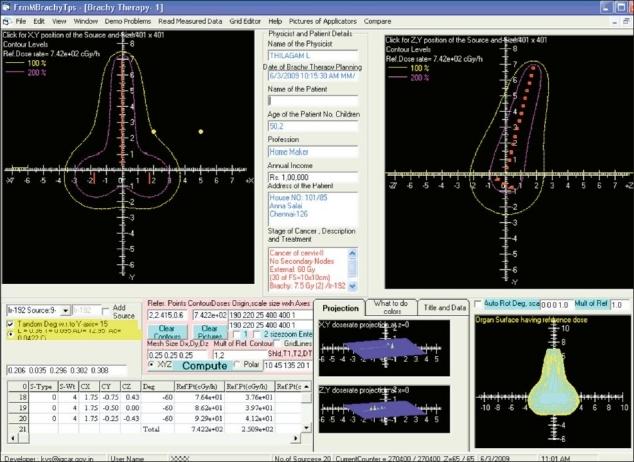Click the Organ Surface reference dose plot
This screenshot has width=634, height=462.
(x=552, y=380)
